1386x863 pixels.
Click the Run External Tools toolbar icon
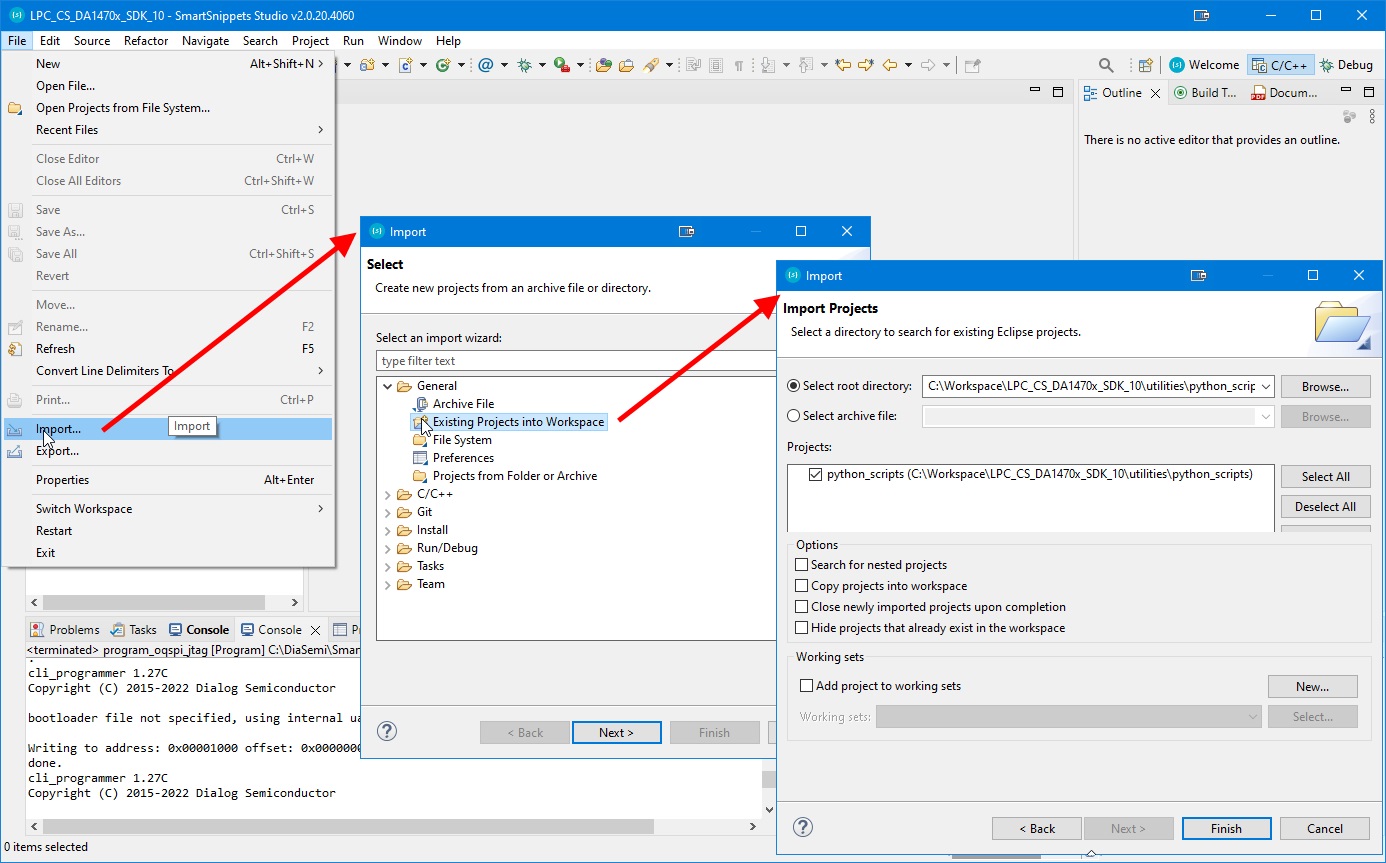tap(562, 65)
